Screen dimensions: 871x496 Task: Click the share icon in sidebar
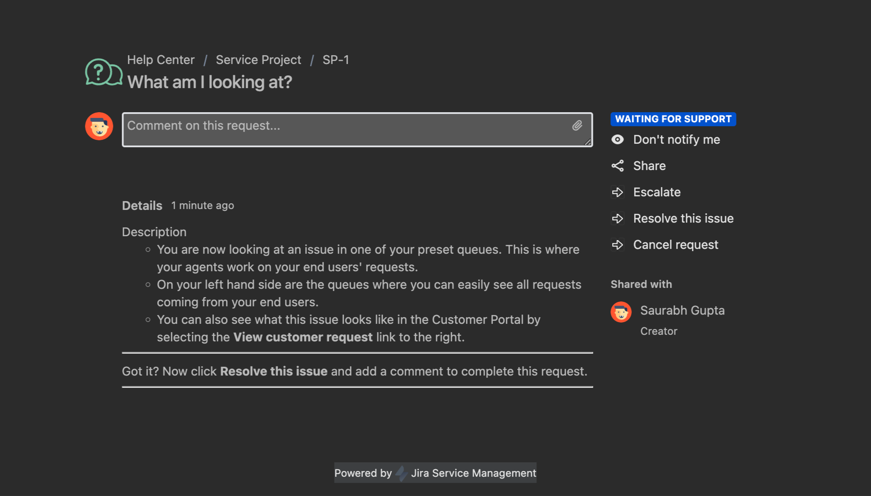618,166
